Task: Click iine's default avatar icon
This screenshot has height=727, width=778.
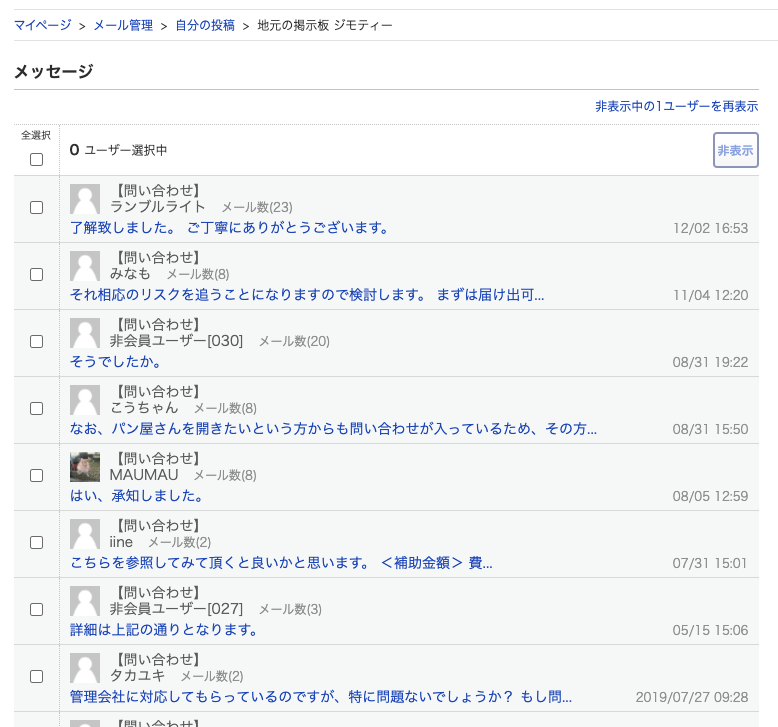Action: 85,534
